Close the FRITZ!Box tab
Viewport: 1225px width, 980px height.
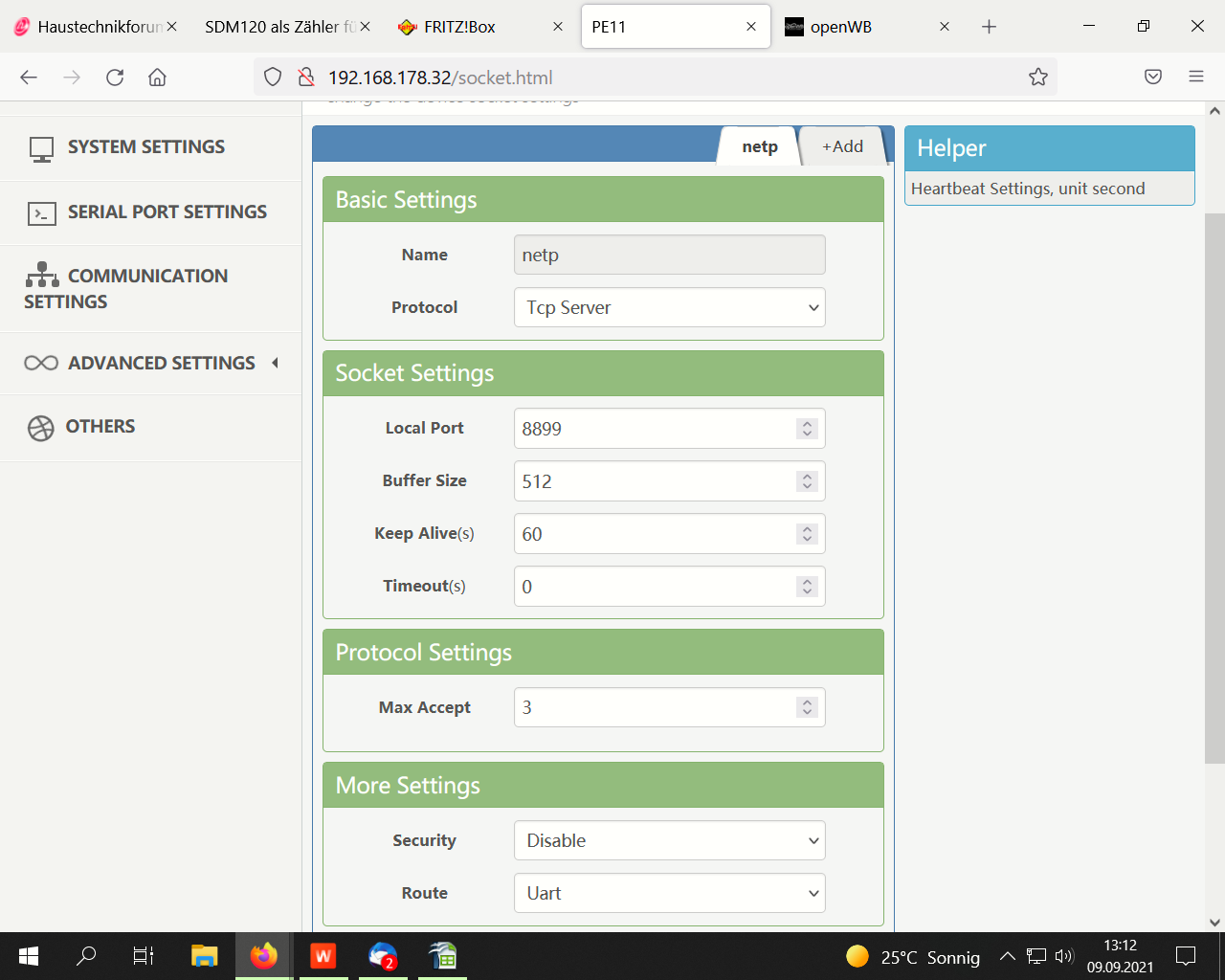pyautogui.click(x=558, y=27)
